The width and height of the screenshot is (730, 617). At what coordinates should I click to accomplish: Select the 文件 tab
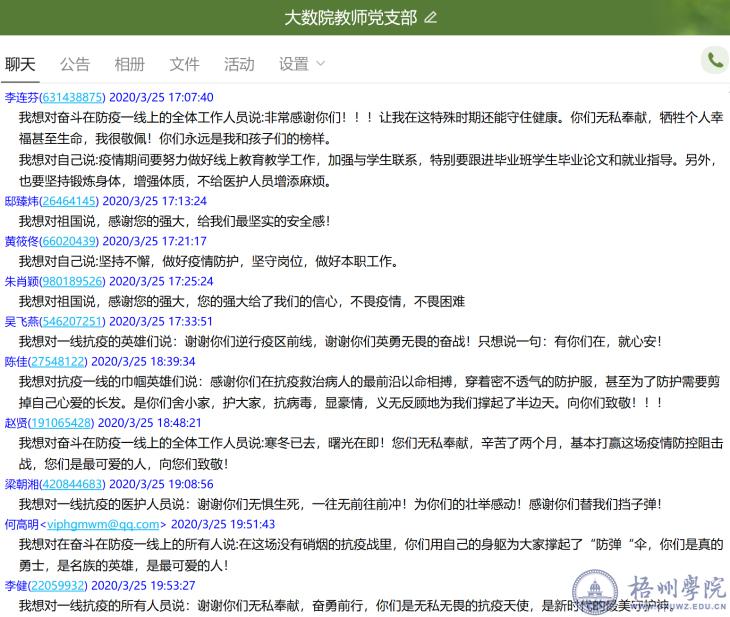coord(185,64)
